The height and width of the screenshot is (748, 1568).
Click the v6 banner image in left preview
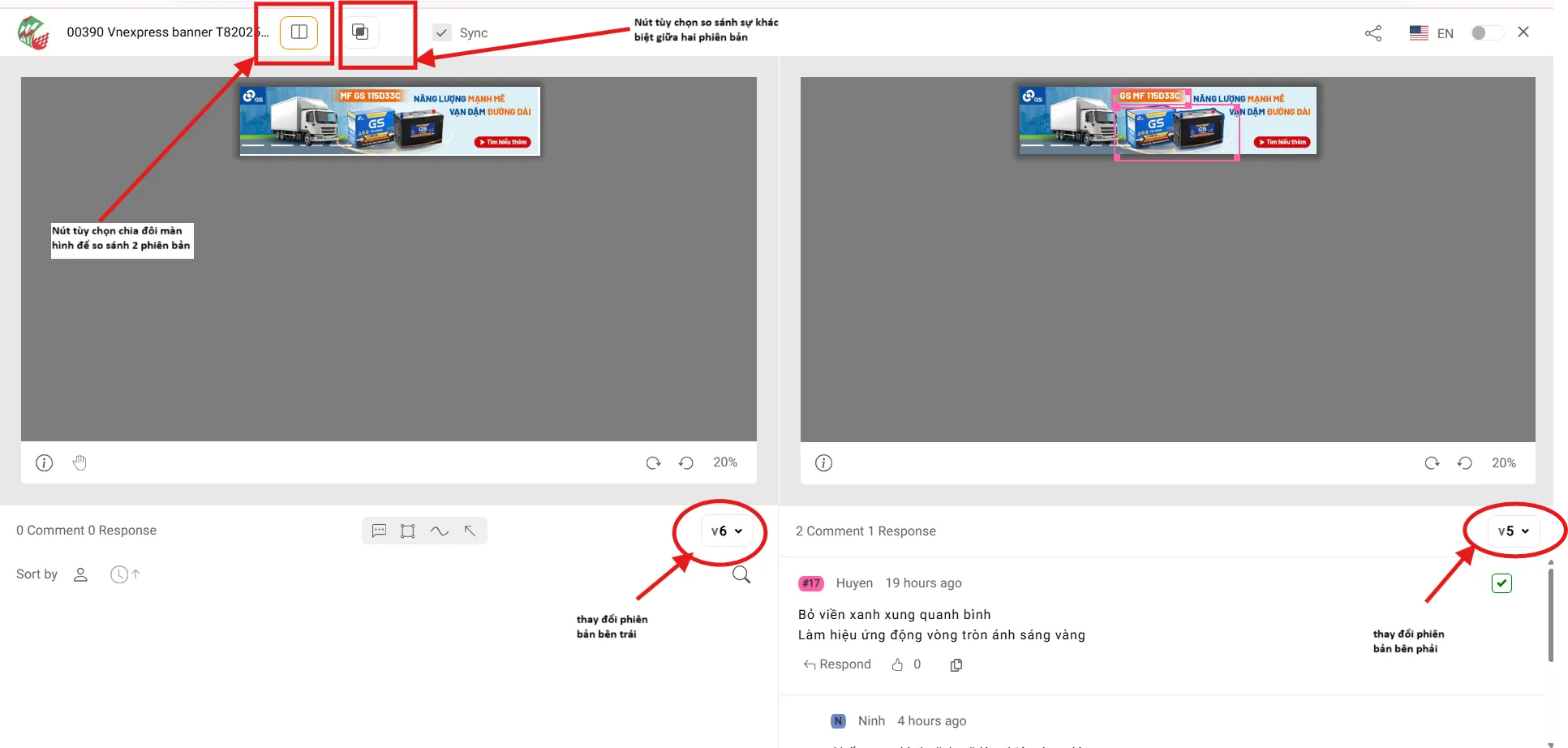point(390,121)
